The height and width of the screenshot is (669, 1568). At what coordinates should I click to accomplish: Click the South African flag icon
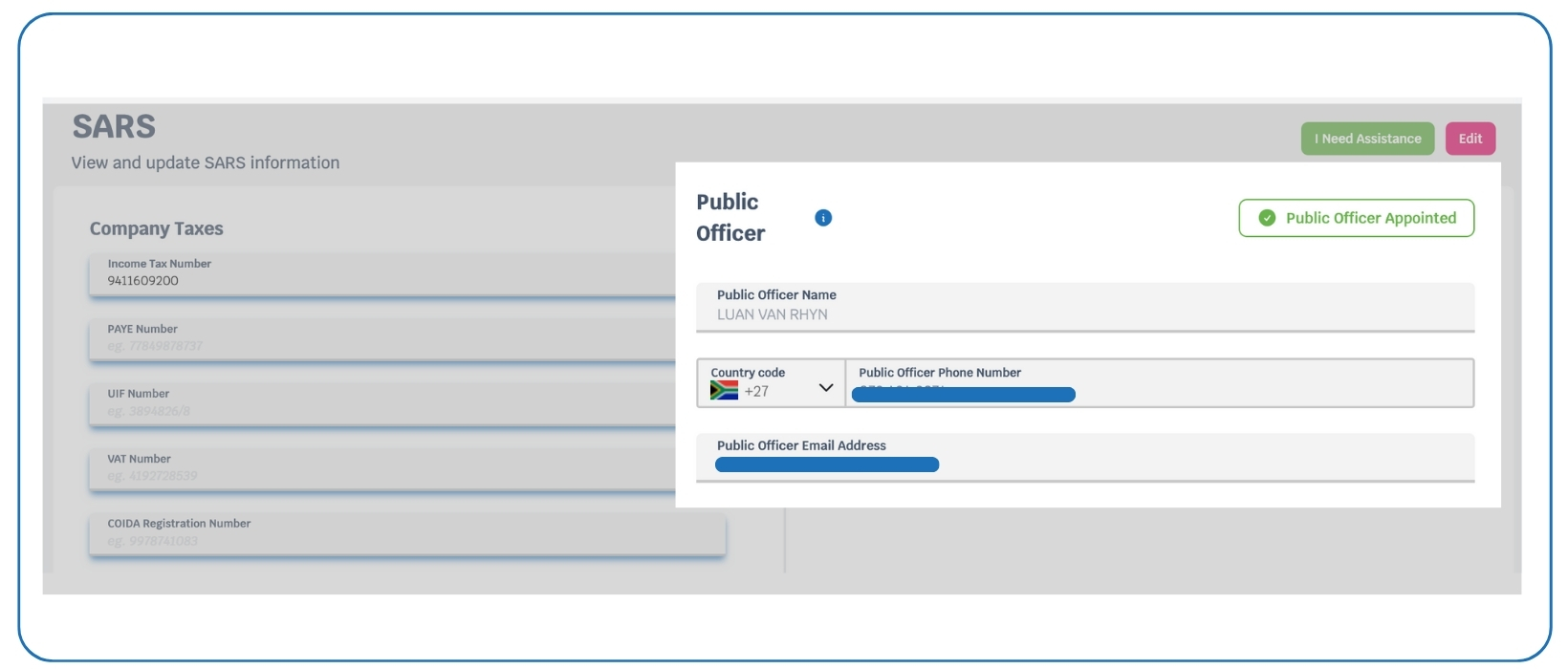724,390
